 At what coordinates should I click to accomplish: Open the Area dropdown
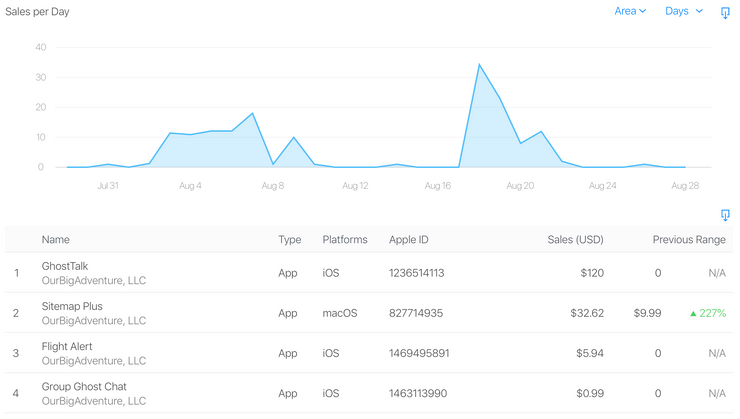(x=630, y=11)
